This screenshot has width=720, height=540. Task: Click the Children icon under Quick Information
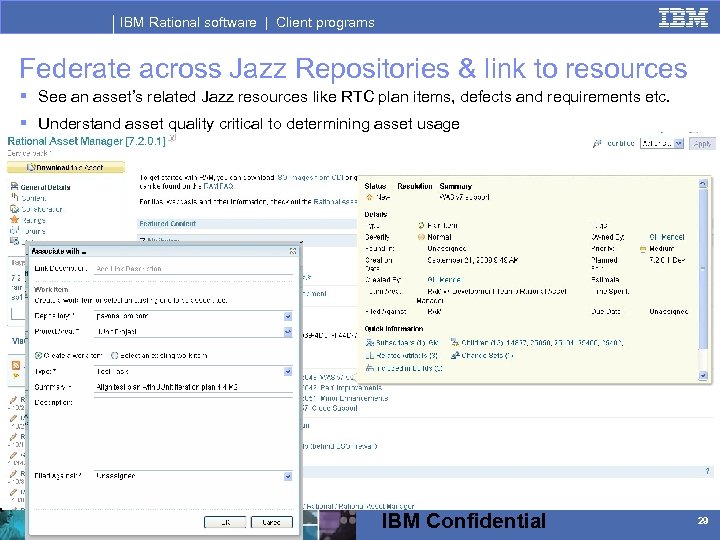455,342
